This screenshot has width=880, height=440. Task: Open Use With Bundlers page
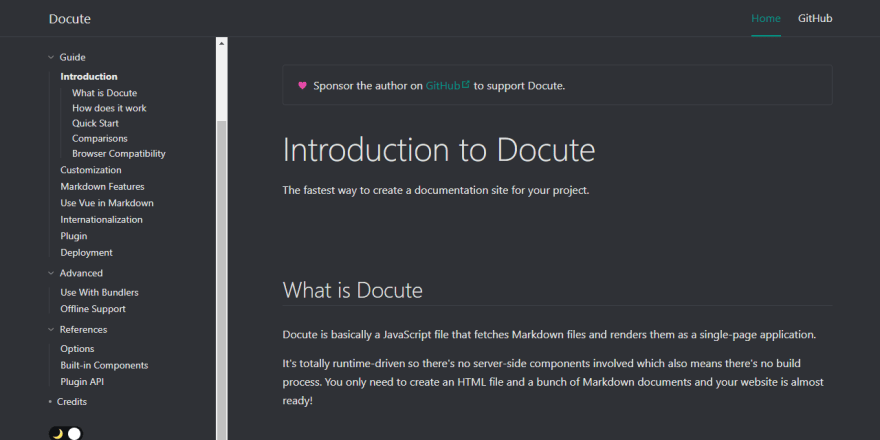coord(99,292)
